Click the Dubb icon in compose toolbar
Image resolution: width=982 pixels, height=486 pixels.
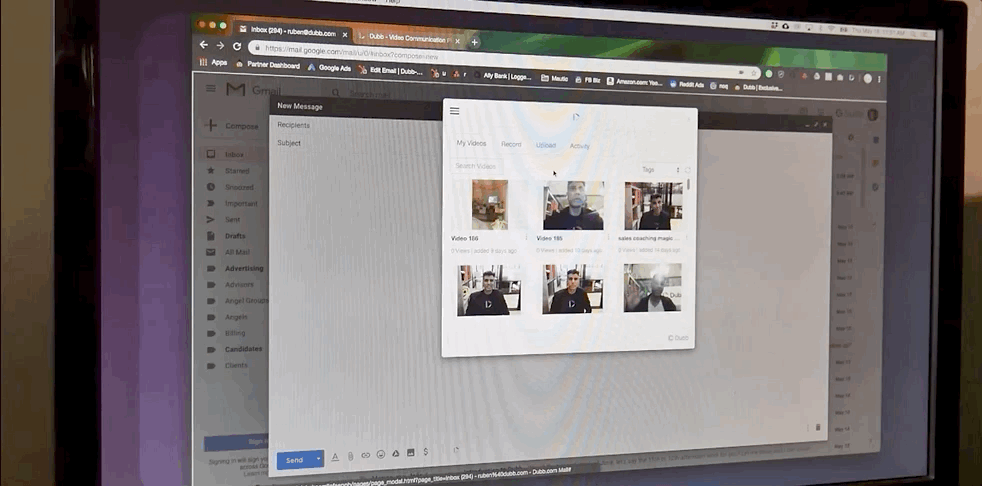(x=454, y=450)
